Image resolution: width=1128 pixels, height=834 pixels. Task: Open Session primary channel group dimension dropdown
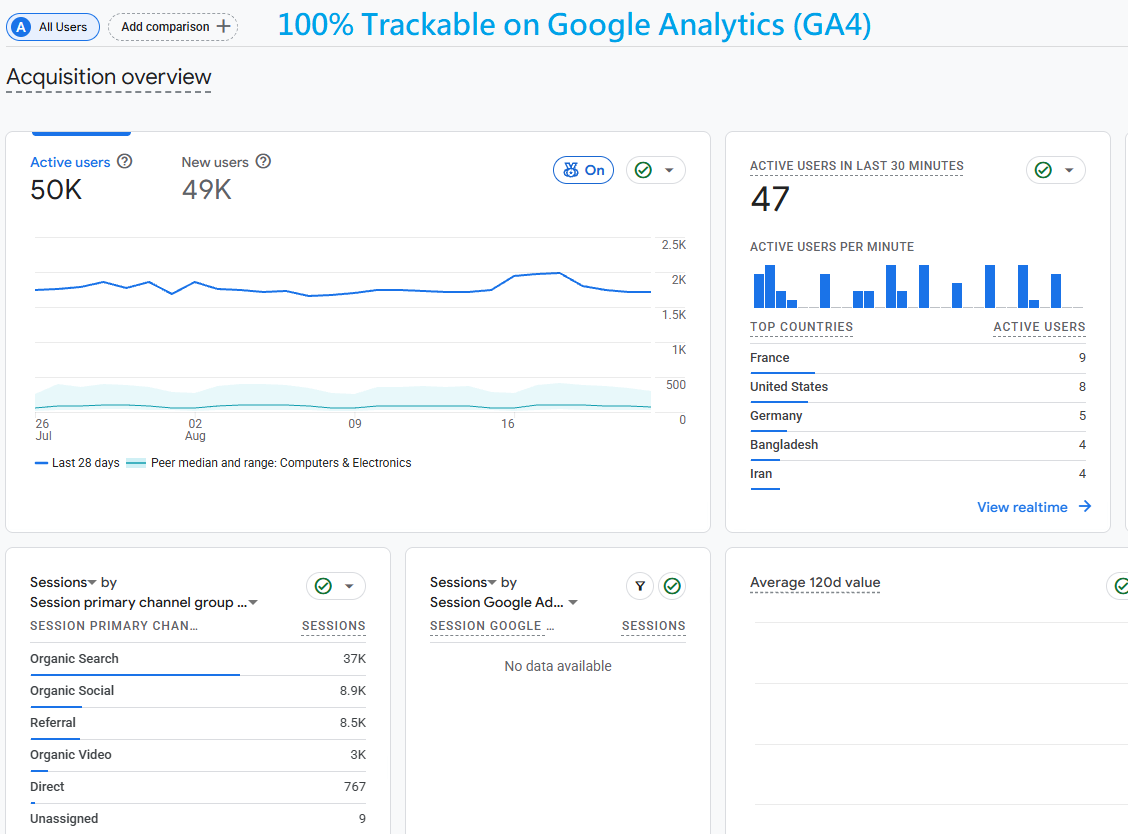click(x=144, y=602)
